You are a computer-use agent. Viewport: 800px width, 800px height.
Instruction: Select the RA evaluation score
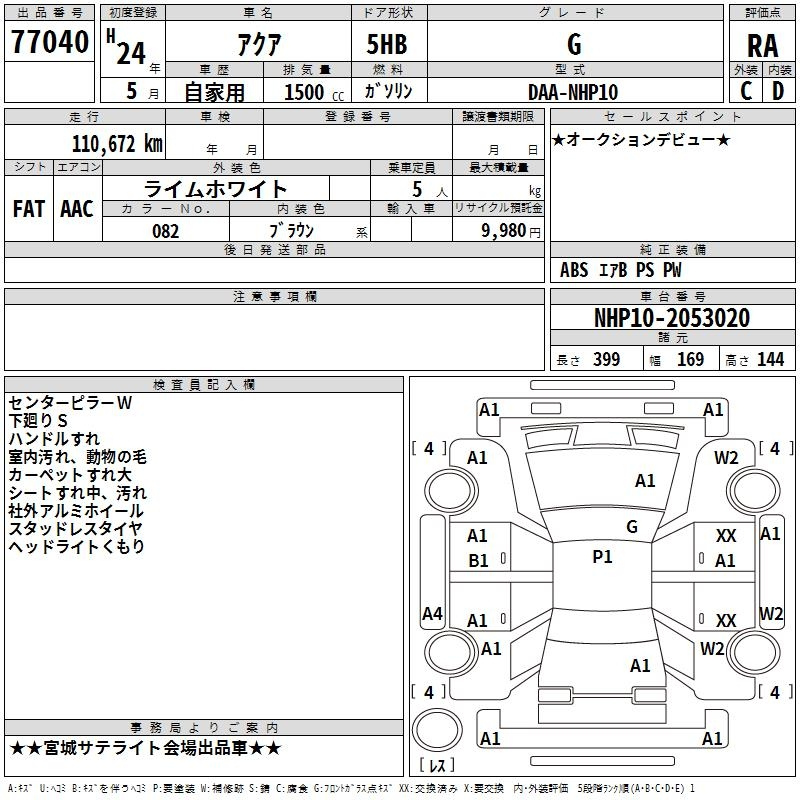[x=762, y=46]
